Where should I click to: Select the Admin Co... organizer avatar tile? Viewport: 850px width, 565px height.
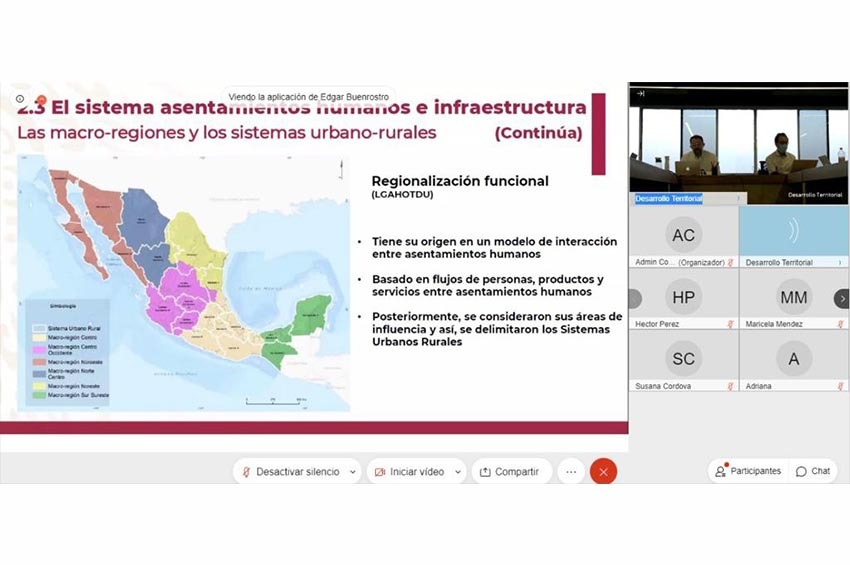683,236
